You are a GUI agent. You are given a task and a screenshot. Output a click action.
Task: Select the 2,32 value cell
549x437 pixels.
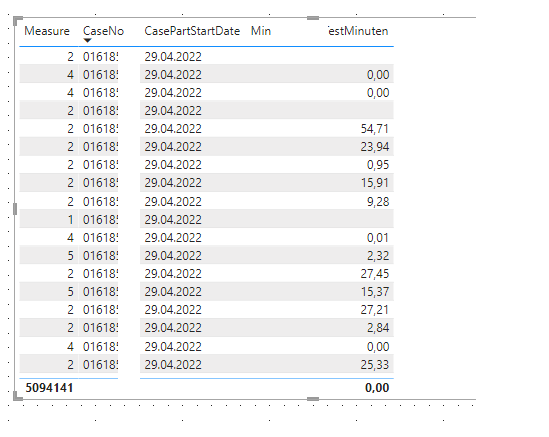(378, 256)
